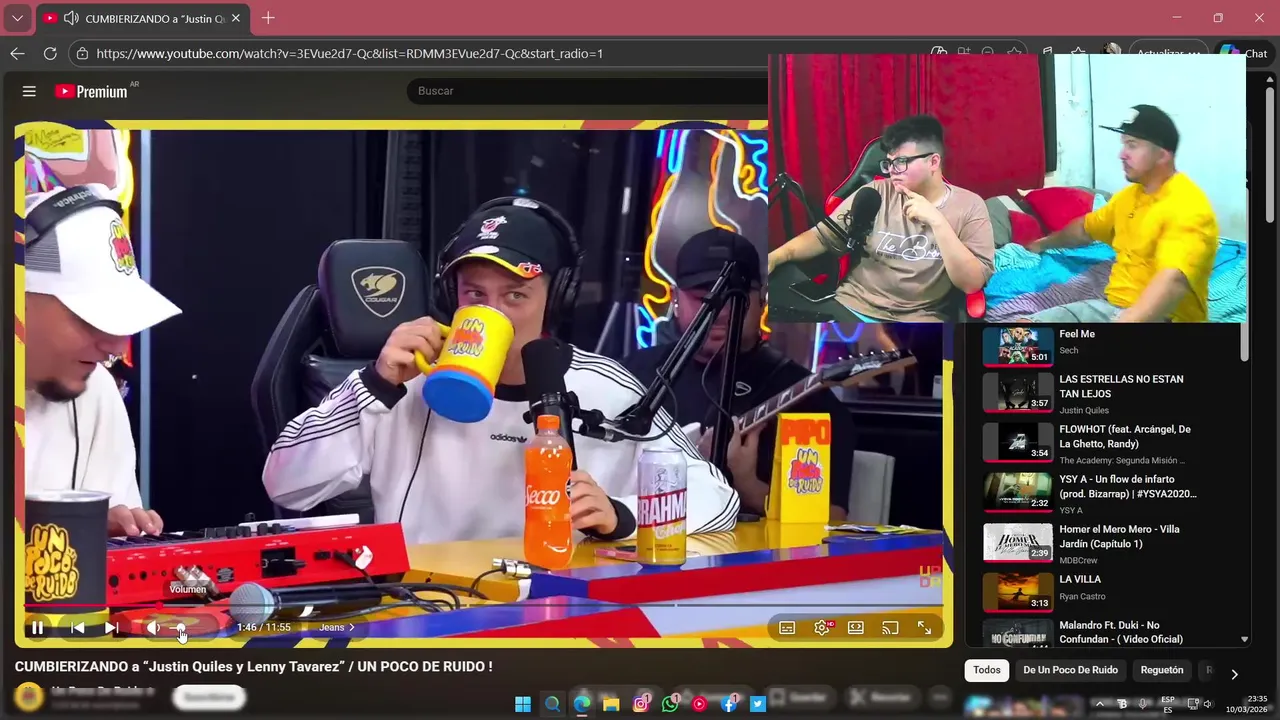Open Copilot Chat button
The height and width of the screenshot is (720, 1280).
point(1244,54)
